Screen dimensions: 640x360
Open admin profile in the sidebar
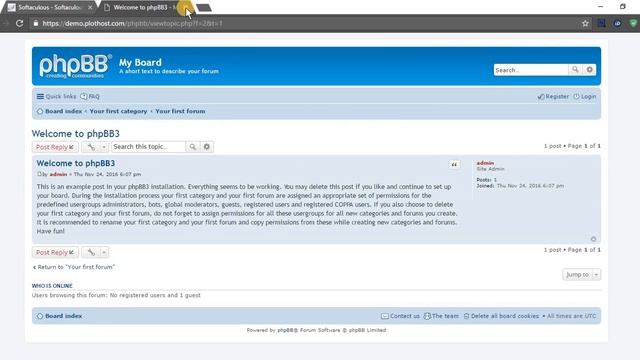click(485, 163)
